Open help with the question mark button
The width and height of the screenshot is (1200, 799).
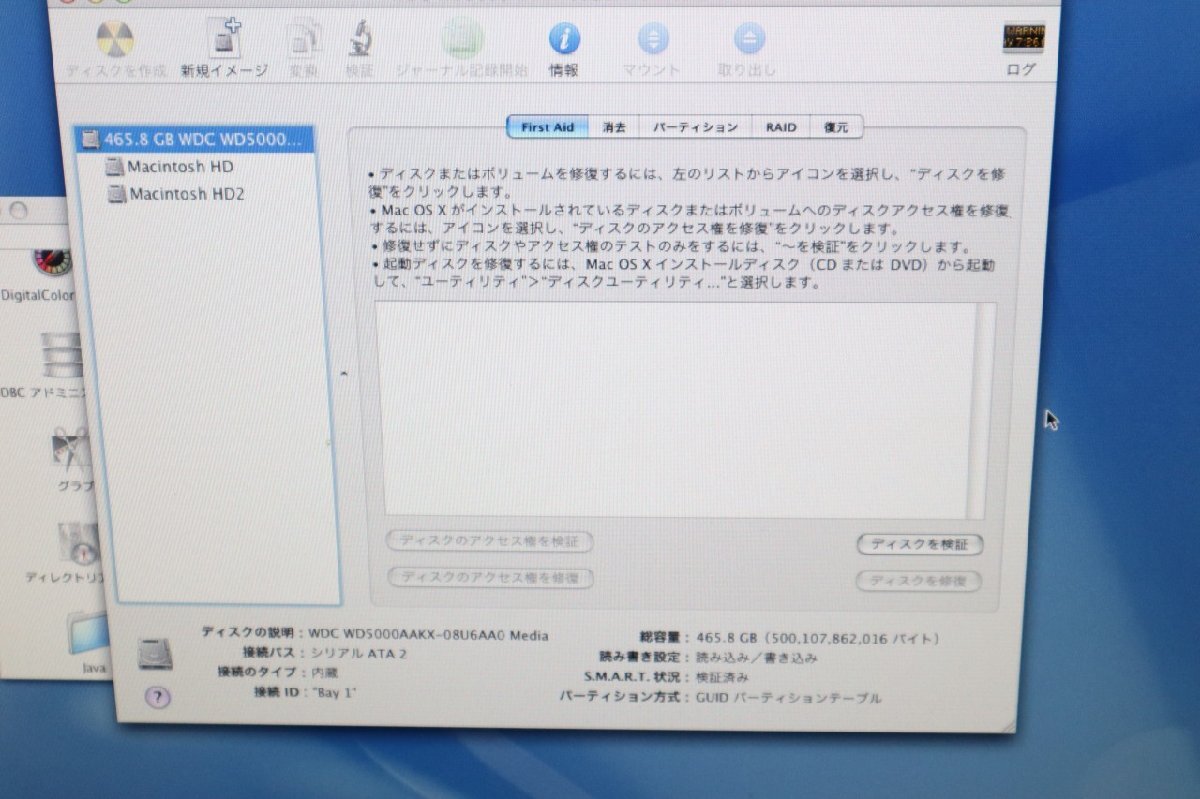[x=158, y=697]
